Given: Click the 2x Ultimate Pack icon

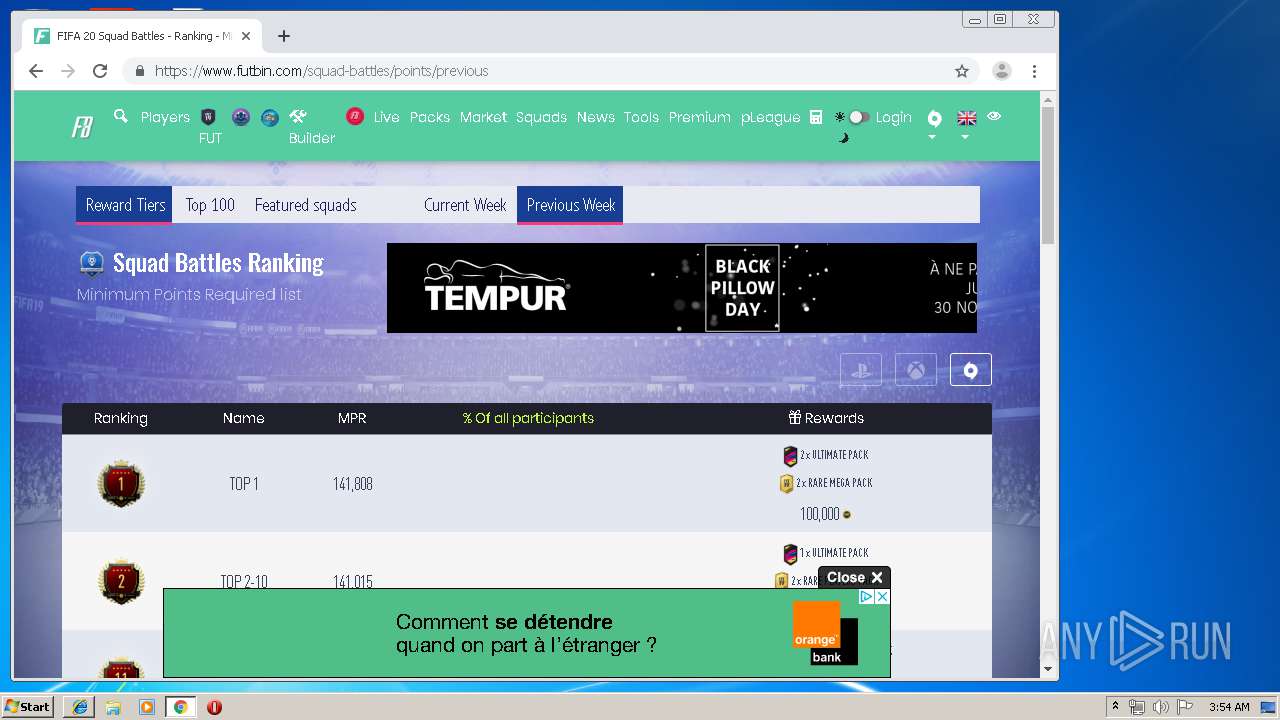Looking at the screenshot, I should click(x=790, y=456).
